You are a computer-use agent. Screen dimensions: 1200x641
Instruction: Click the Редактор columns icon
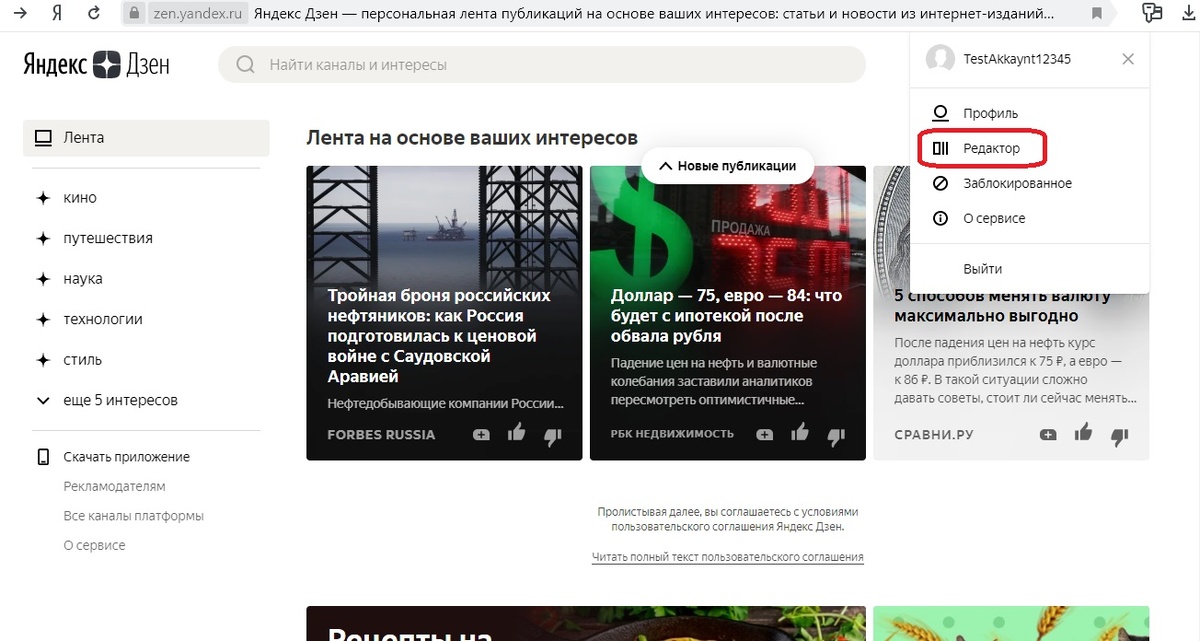click(x=940, y=148)
